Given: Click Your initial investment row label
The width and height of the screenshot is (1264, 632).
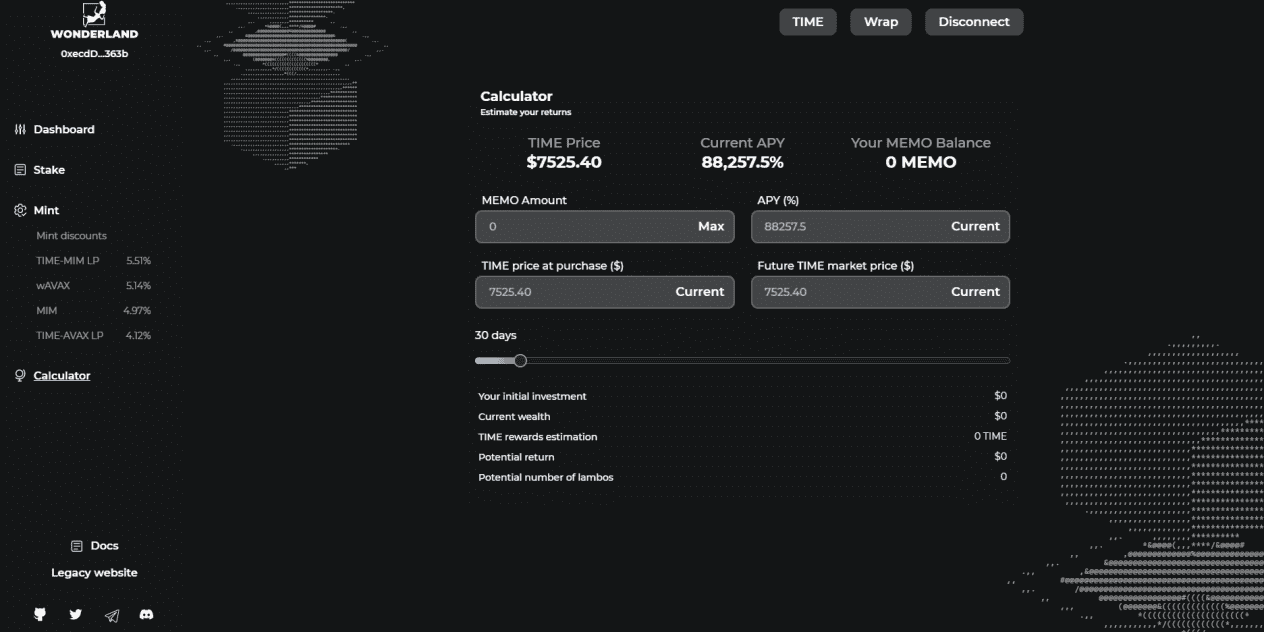Looking at the screenshot, I should pyautogui.click(x=532, y=397).
